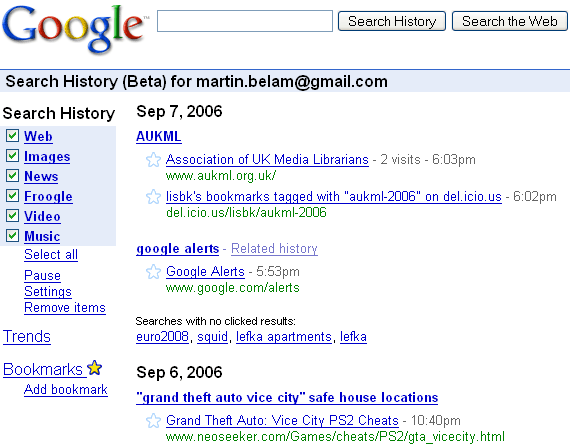Viewport: 570px width, 446px height.
Task: Open the Froogle history filter link
Action: point(48,196)
